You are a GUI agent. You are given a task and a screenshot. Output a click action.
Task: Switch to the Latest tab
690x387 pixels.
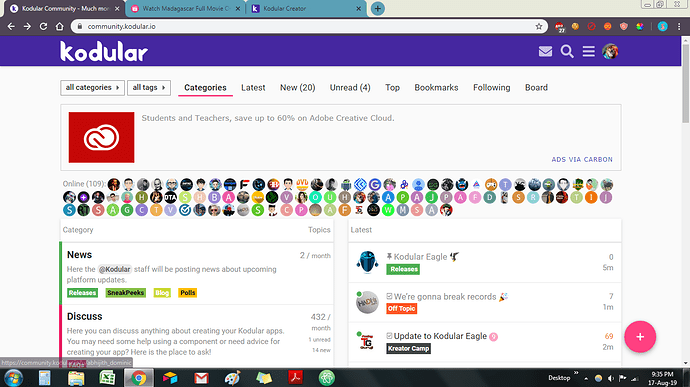point(253,88)
